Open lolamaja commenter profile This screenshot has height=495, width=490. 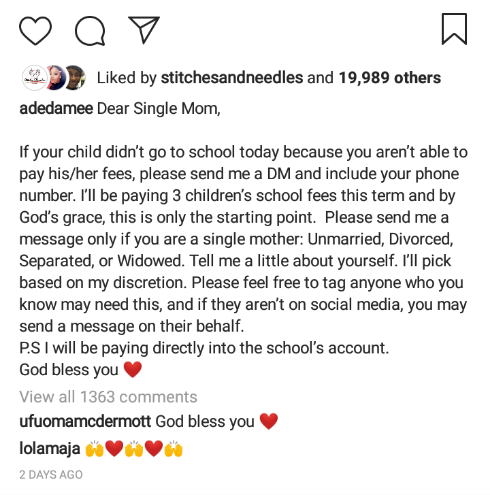coord(50,448)
